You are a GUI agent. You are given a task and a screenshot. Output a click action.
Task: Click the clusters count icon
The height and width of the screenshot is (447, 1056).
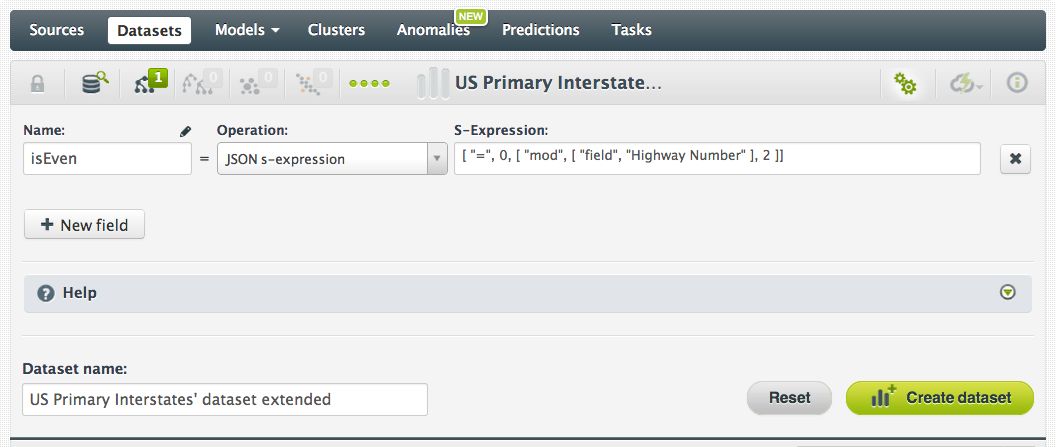tap(258, 84)
